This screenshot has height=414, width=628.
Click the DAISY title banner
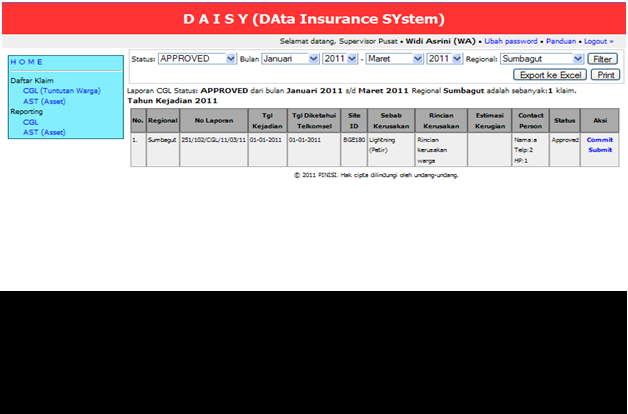click(x=314, y=19)
